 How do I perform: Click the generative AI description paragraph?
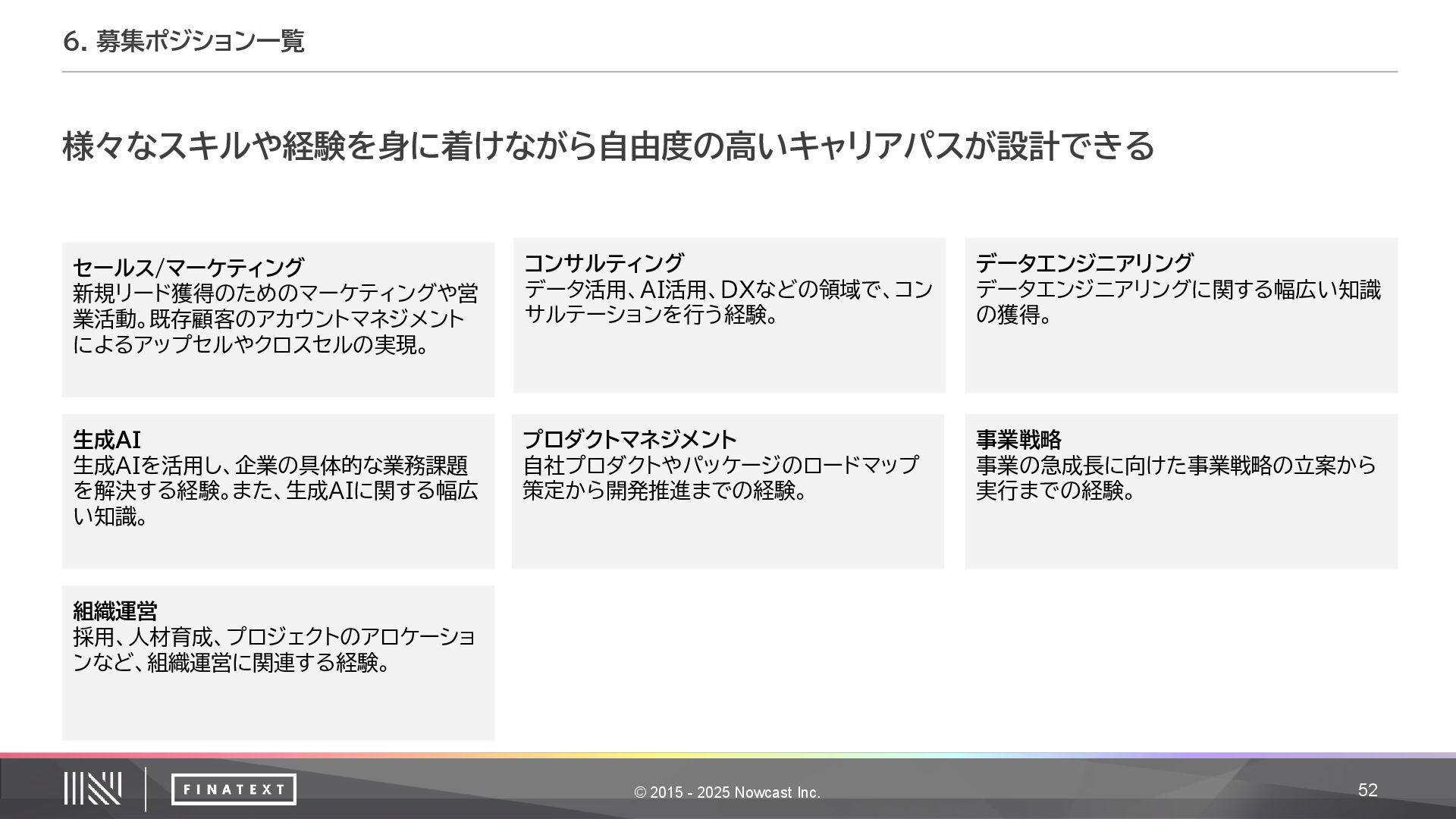click(x=275, y=491)
